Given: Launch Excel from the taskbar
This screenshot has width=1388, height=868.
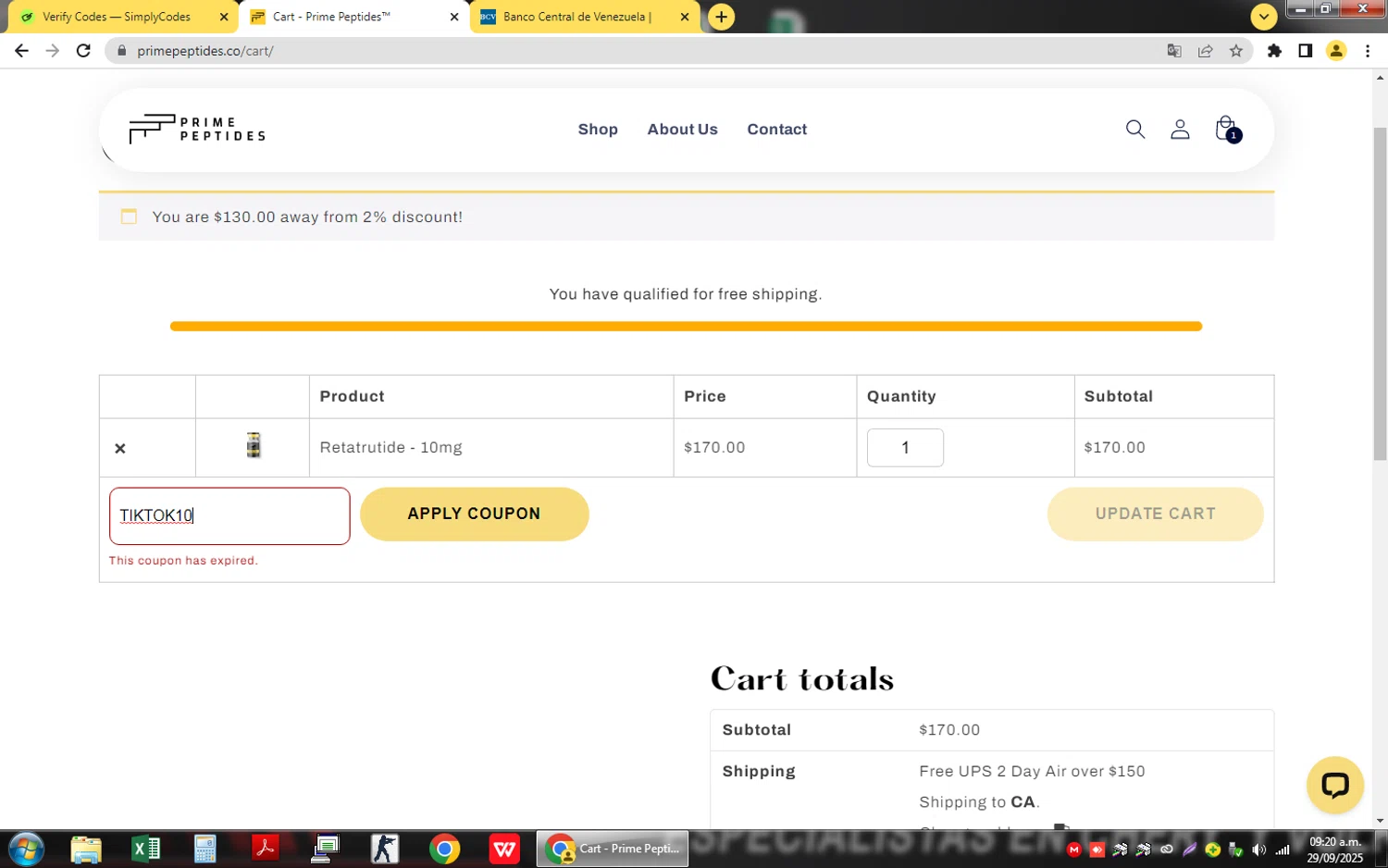Looking at the screenshot, I should tap(146, 849).
